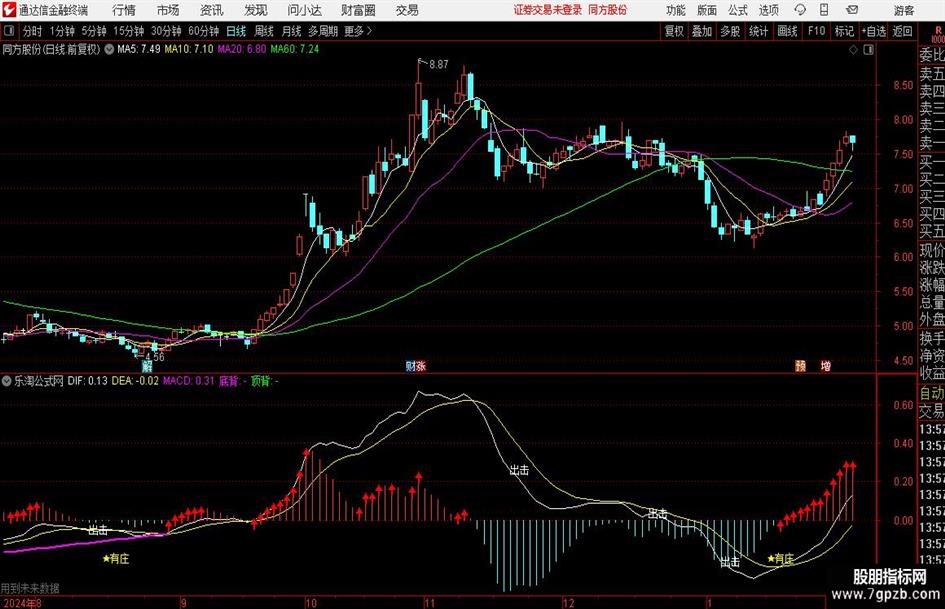This screenshot has width=945, height=609.
Task: Open the 市场 menu
Action: [x=168, y=10]
